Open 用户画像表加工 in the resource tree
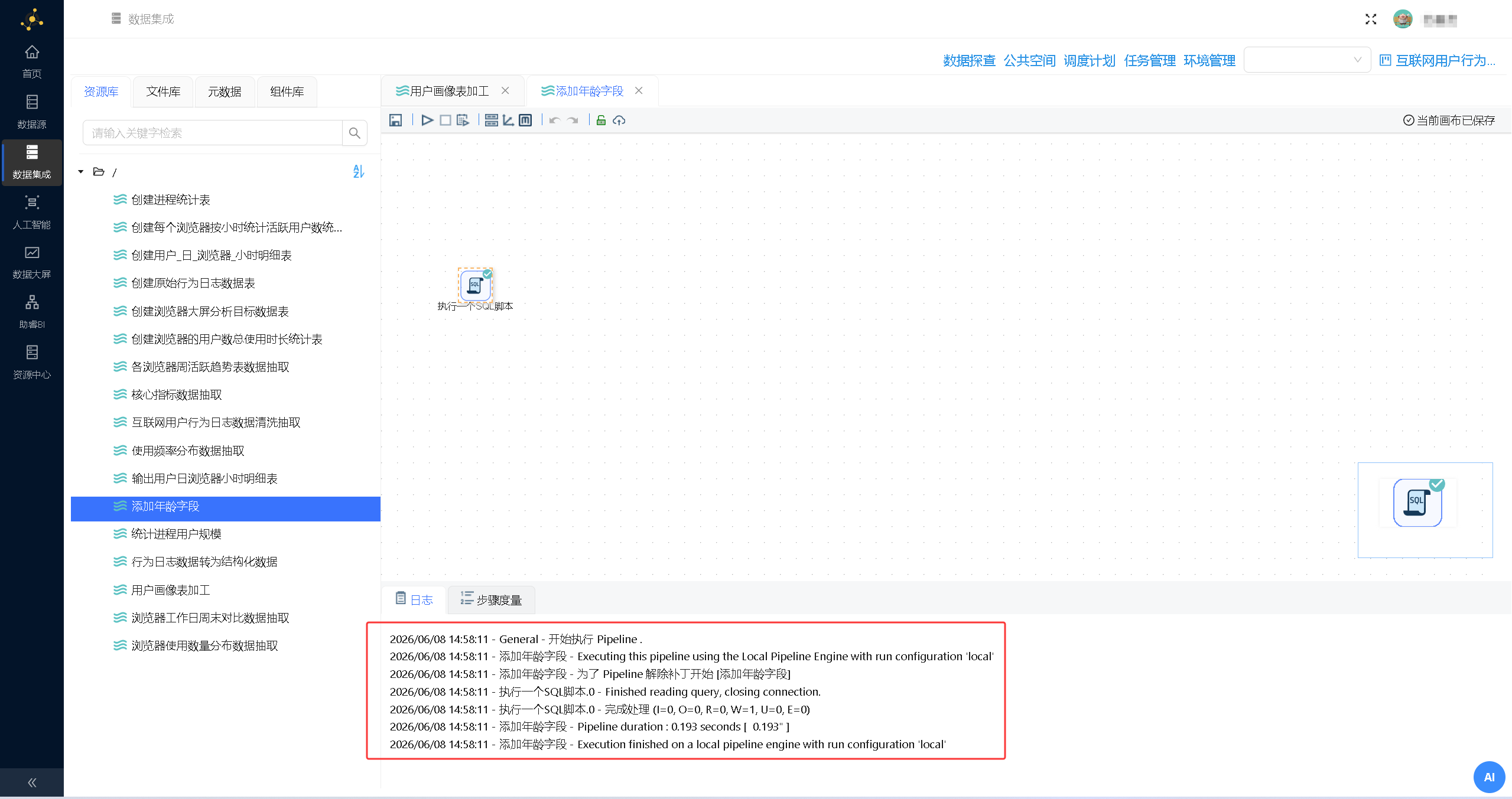1512x799 pixels. 170,591
